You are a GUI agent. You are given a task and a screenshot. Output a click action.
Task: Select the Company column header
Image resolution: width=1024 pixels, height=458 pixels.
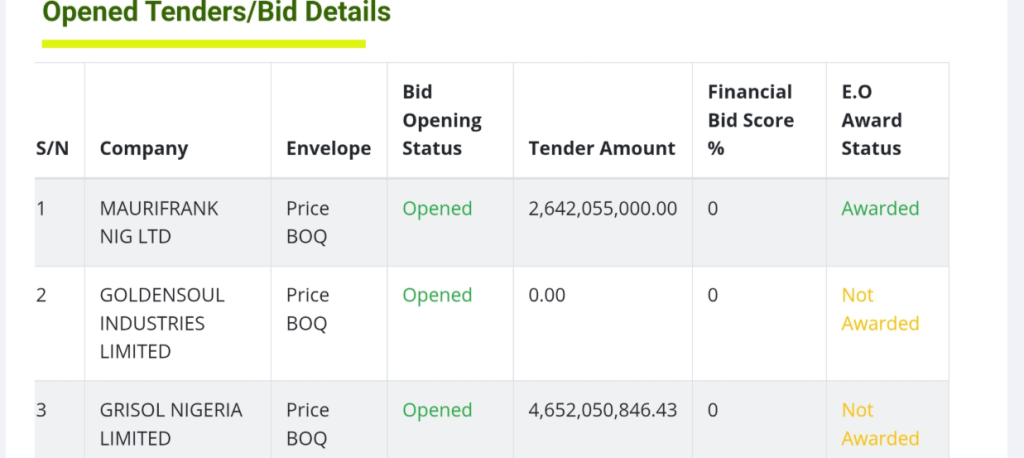pos(144,148)
